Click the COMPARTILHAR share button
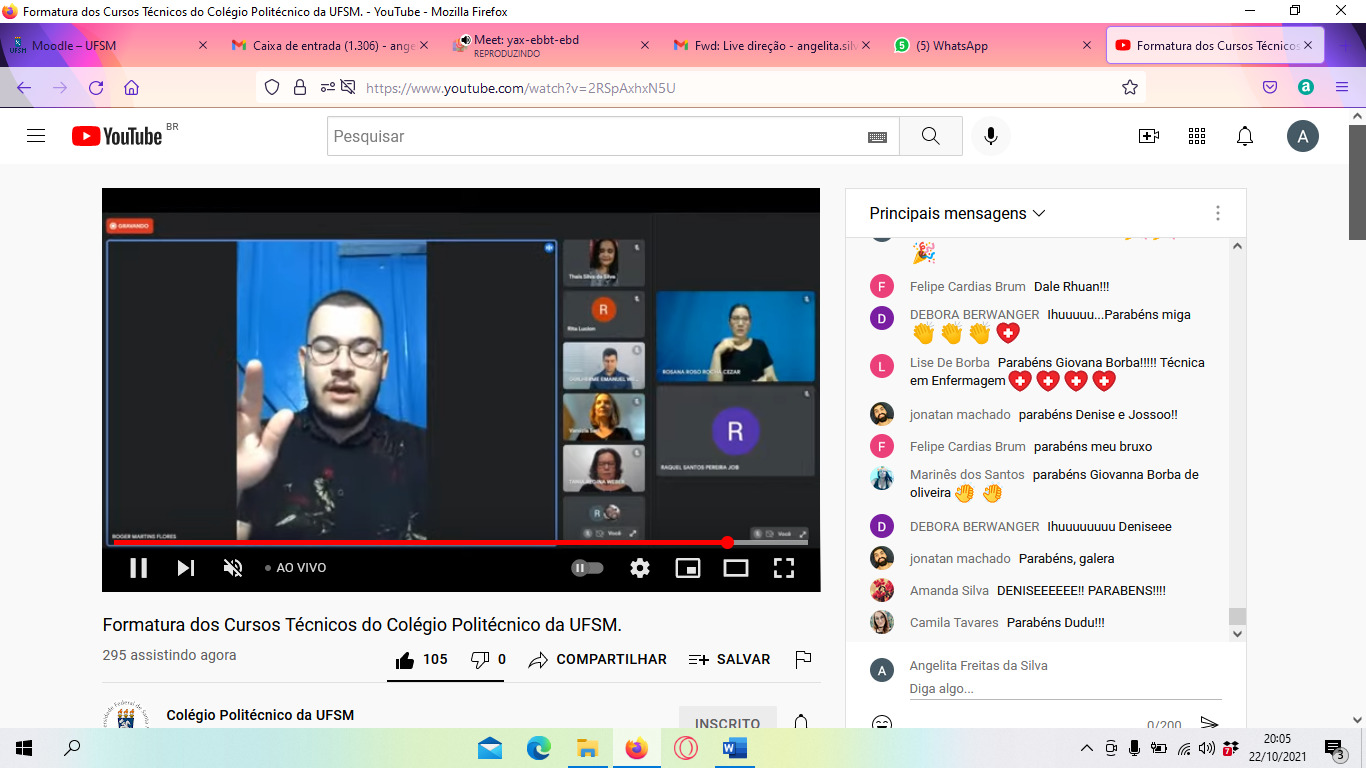This screenshot has width=1366, height=768. coord(598,660)
